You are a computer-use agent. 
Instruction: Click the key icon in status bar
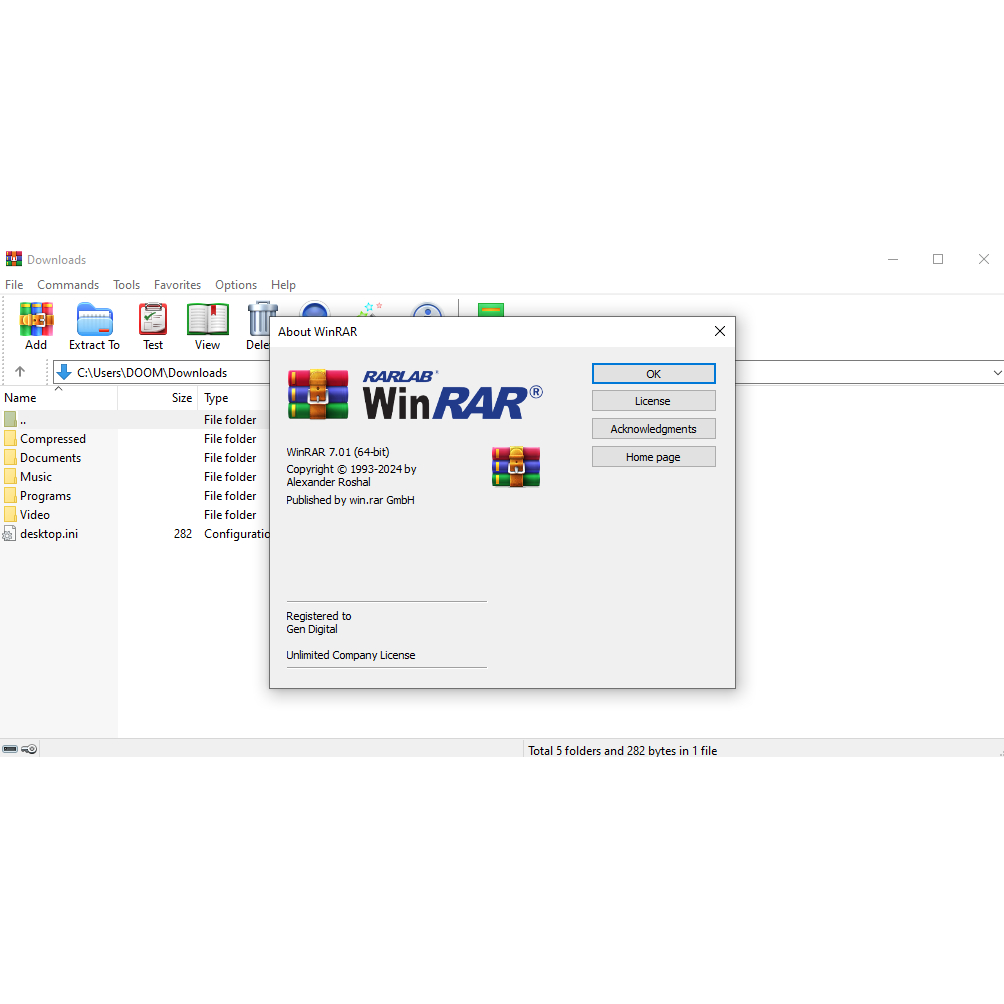click(x=30, y=749)
